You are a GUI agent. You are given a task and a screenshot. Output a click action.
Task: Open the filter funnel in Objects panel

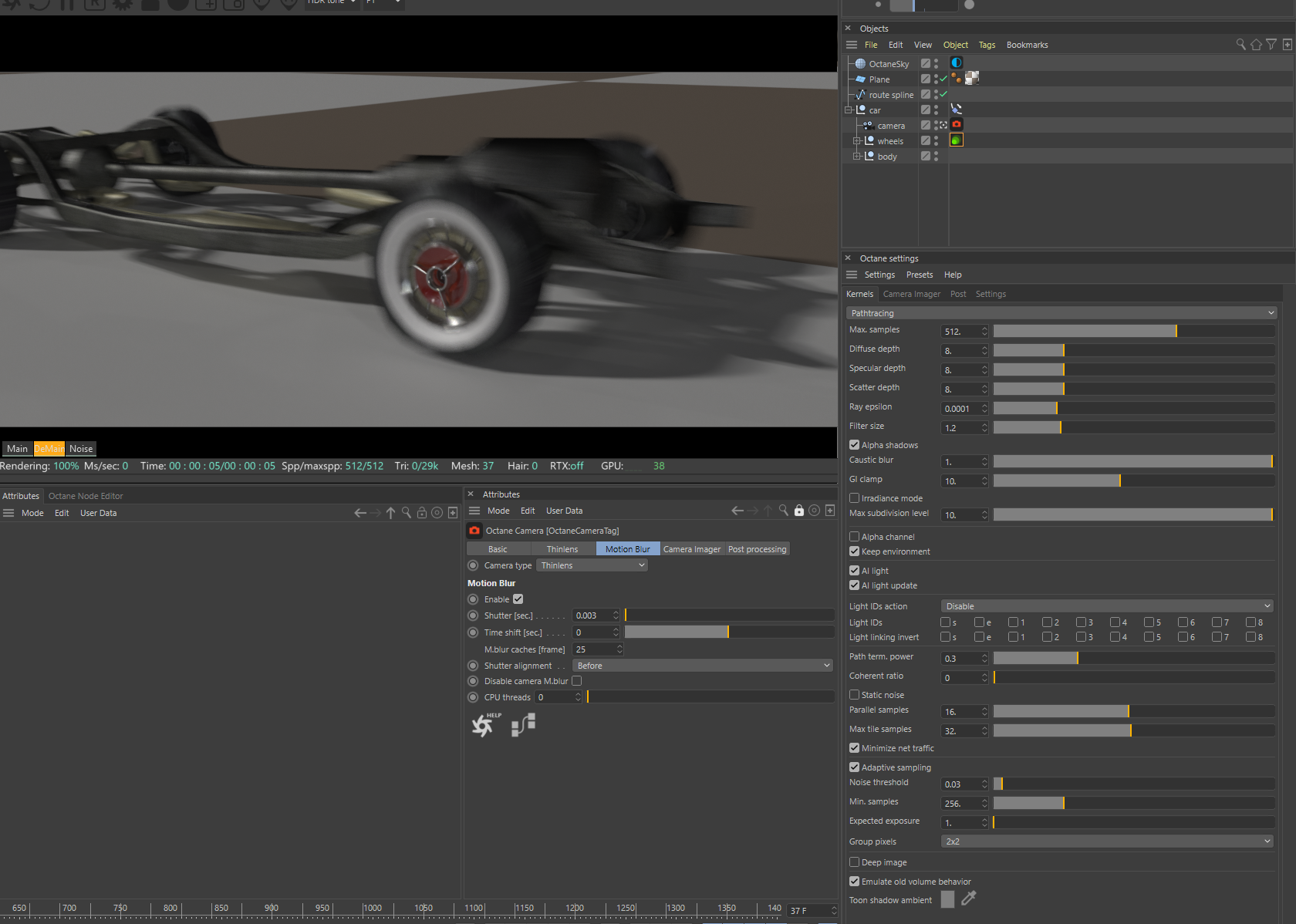coord(1271,45)
